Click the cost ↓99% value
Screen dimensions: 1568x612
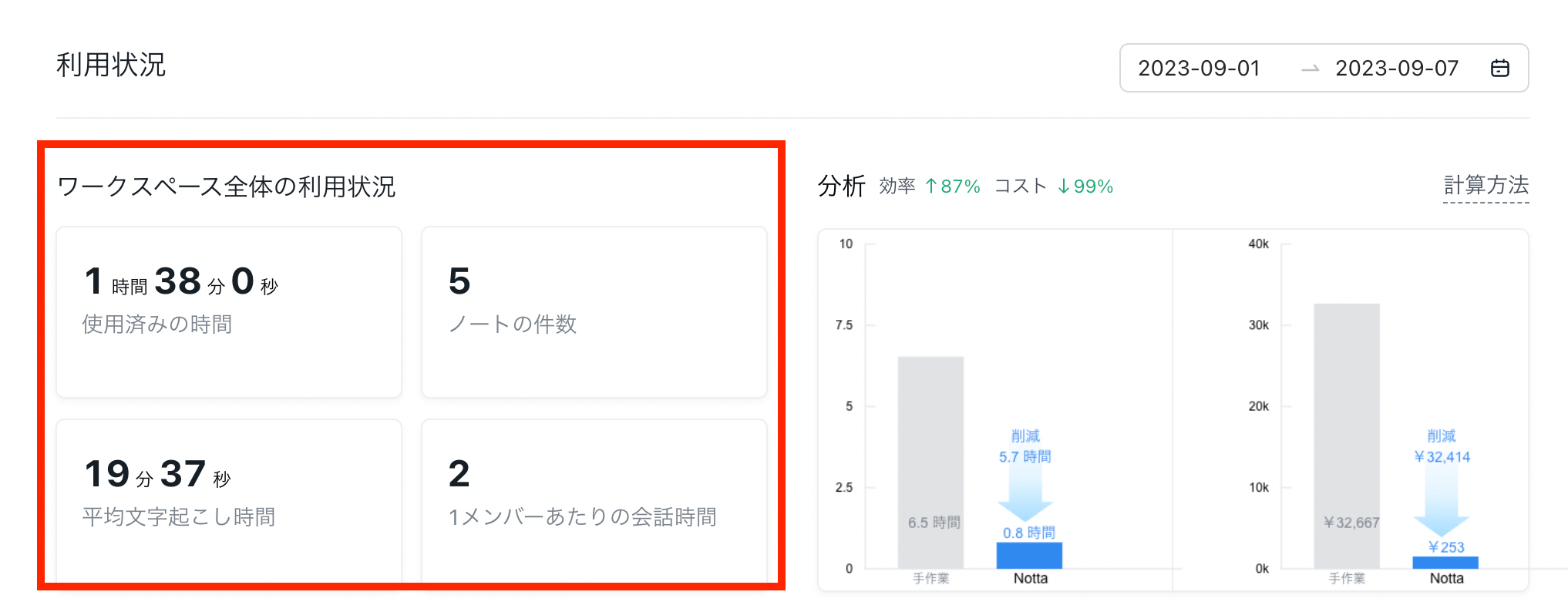[1085, 187]
